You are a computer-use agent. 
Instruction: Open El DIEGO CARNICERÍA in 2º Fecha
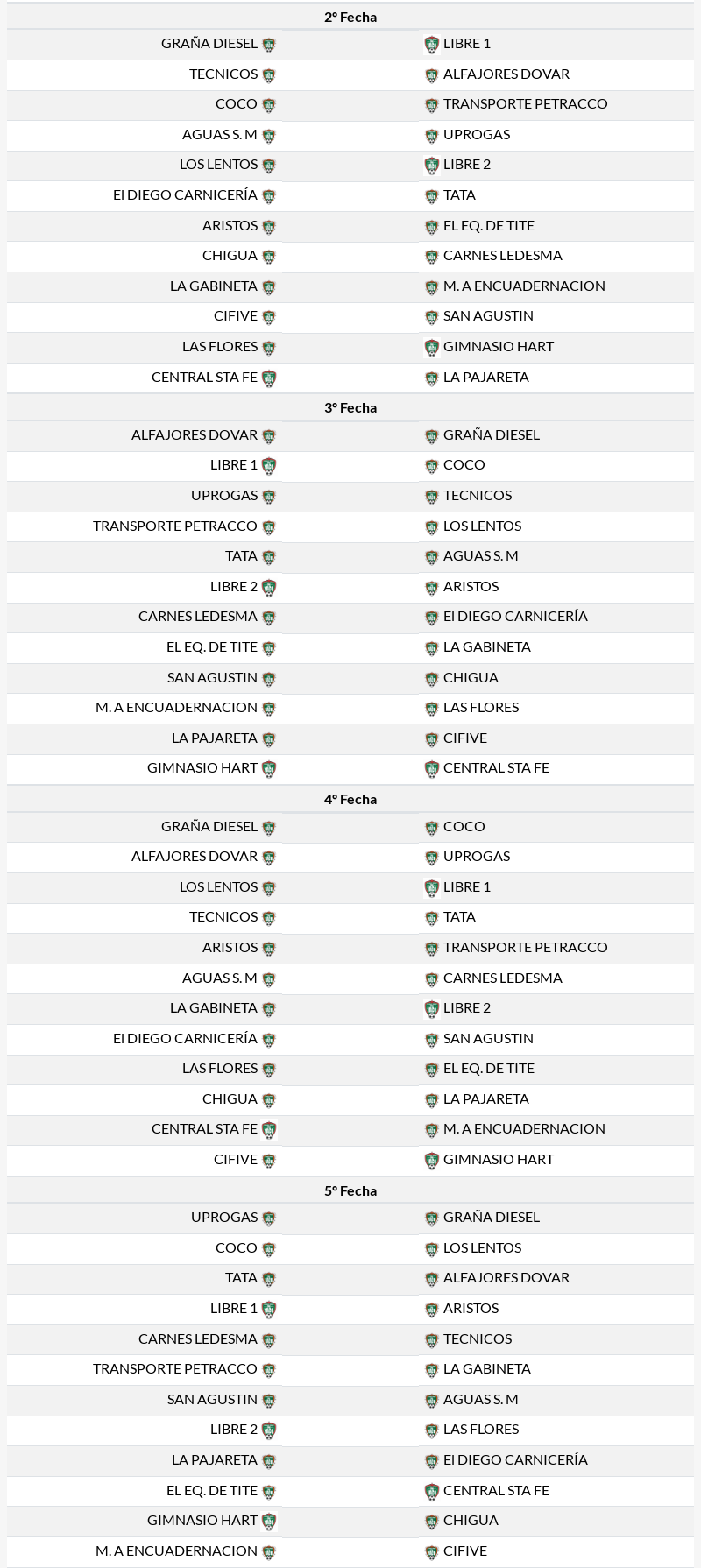(x=185, y=195)
